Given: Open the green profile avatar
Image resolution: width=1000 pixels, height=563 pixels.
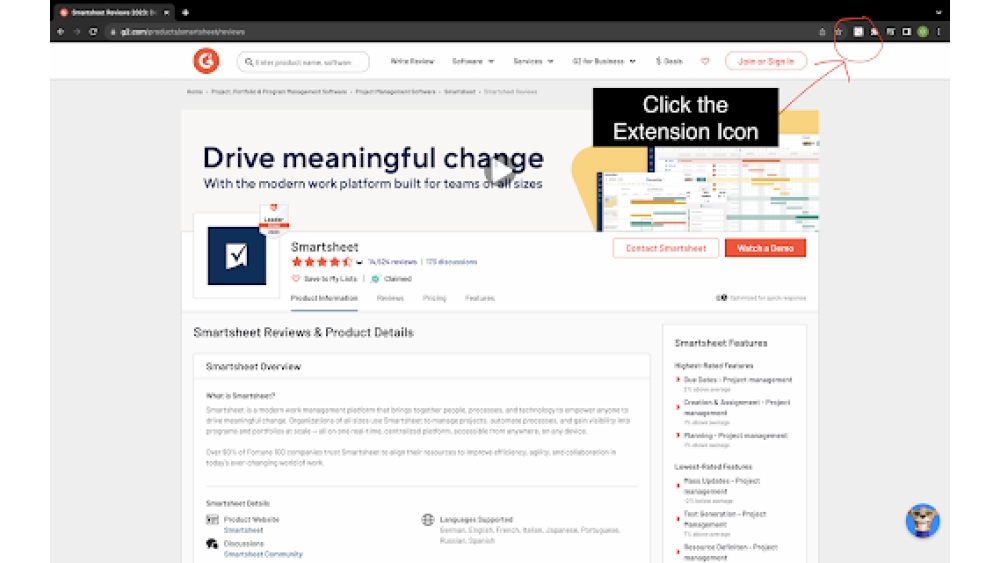Looking at the screenshot, I should [923, 32].
